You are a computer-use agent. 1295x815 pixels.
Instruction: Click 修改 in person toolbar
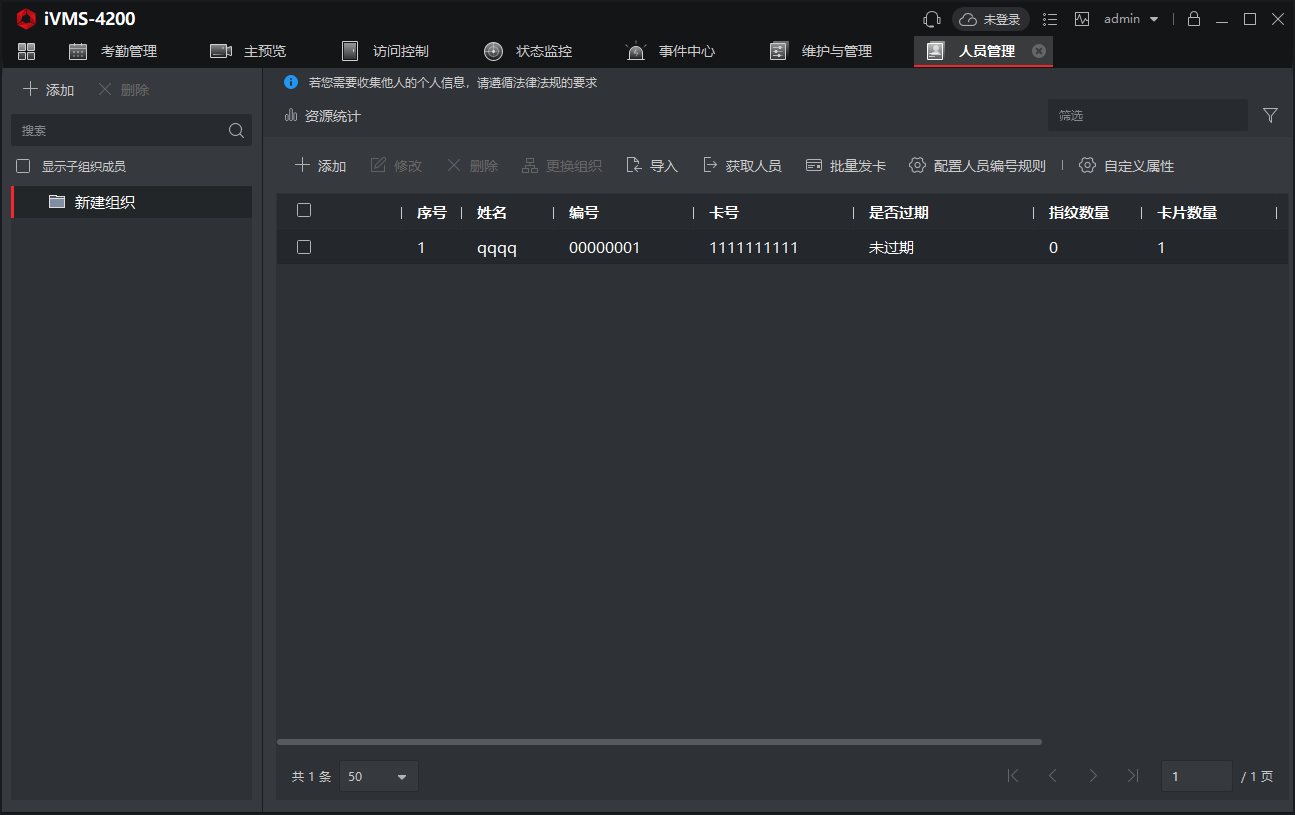(396, 166)
